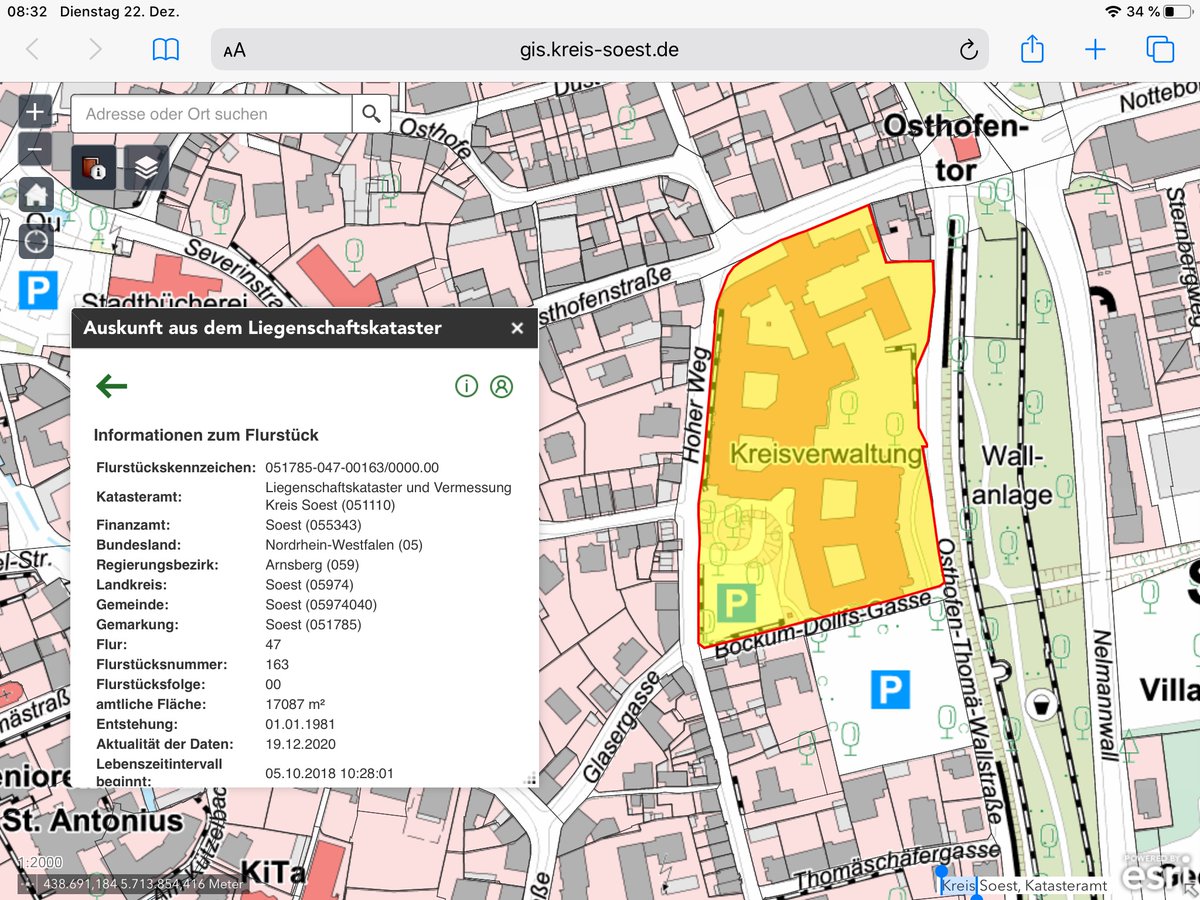Click the Wi-Fi indicator in status bar

click(x=1113, y=11)
